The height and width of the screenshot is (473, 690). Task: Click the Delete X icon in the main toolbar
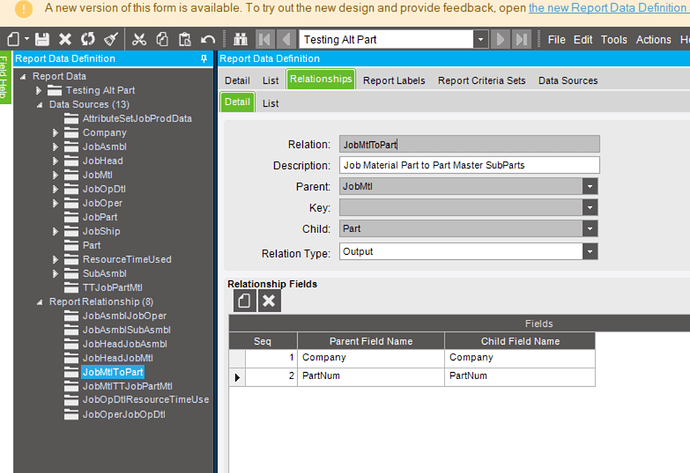click(64, 40)
